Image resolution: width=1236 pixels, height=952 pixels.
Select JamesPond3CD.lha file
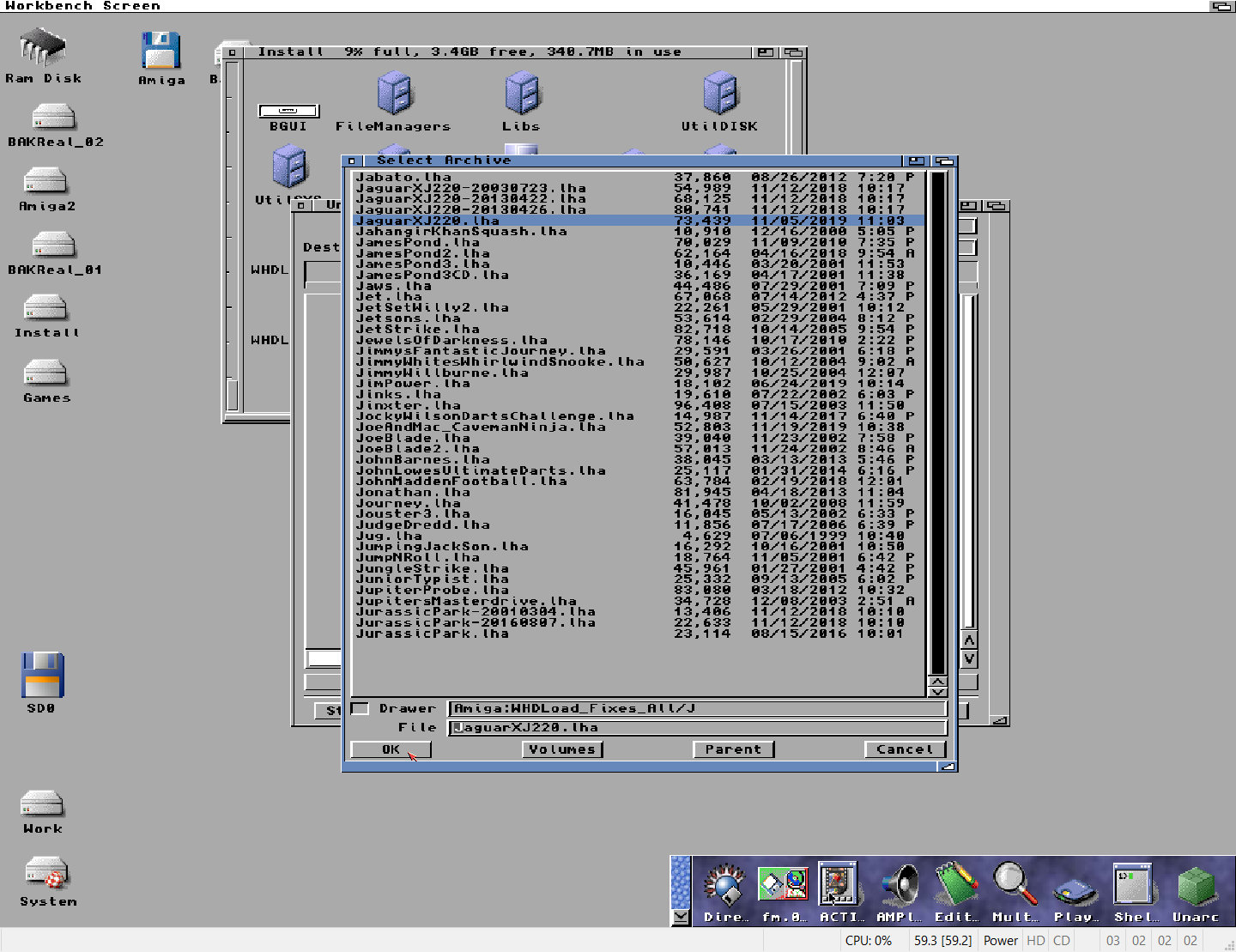coord(639,275)
